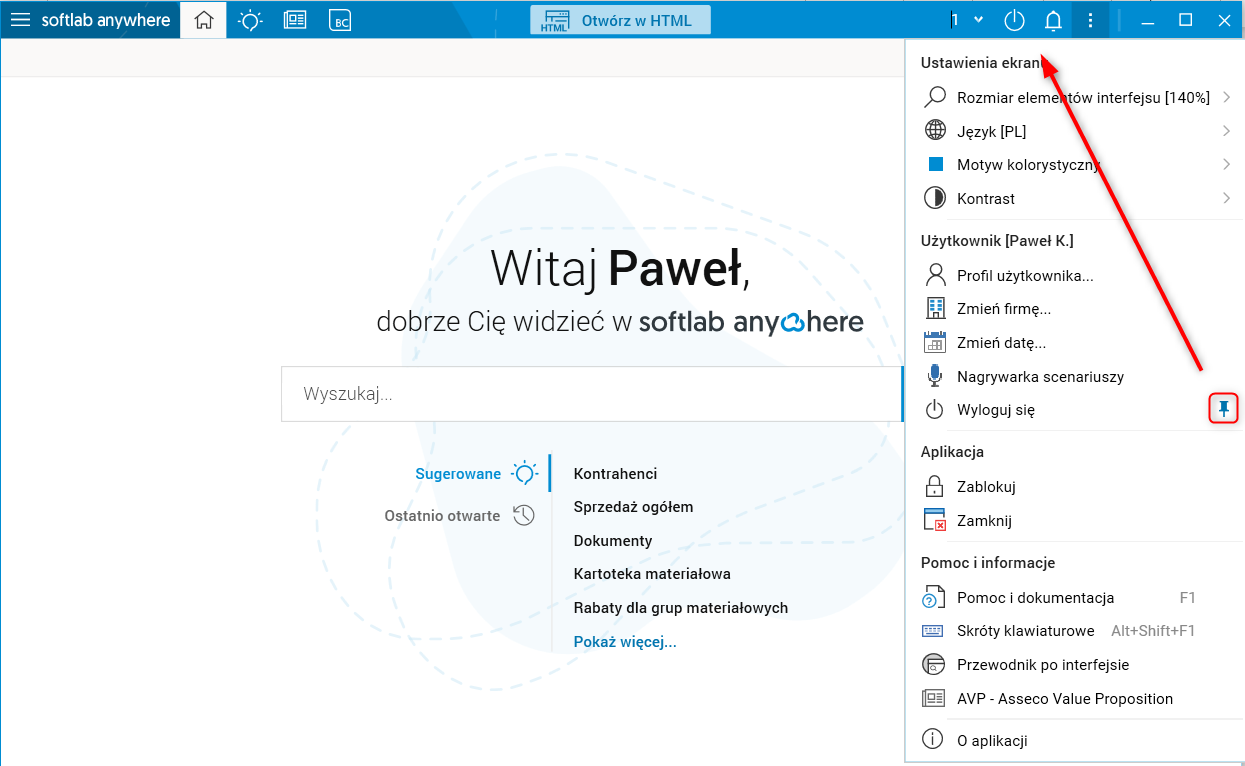This screenshot has width=1245, height=766.
Task: Toggle the three-dot settings menu
Action: point(1090,20)
